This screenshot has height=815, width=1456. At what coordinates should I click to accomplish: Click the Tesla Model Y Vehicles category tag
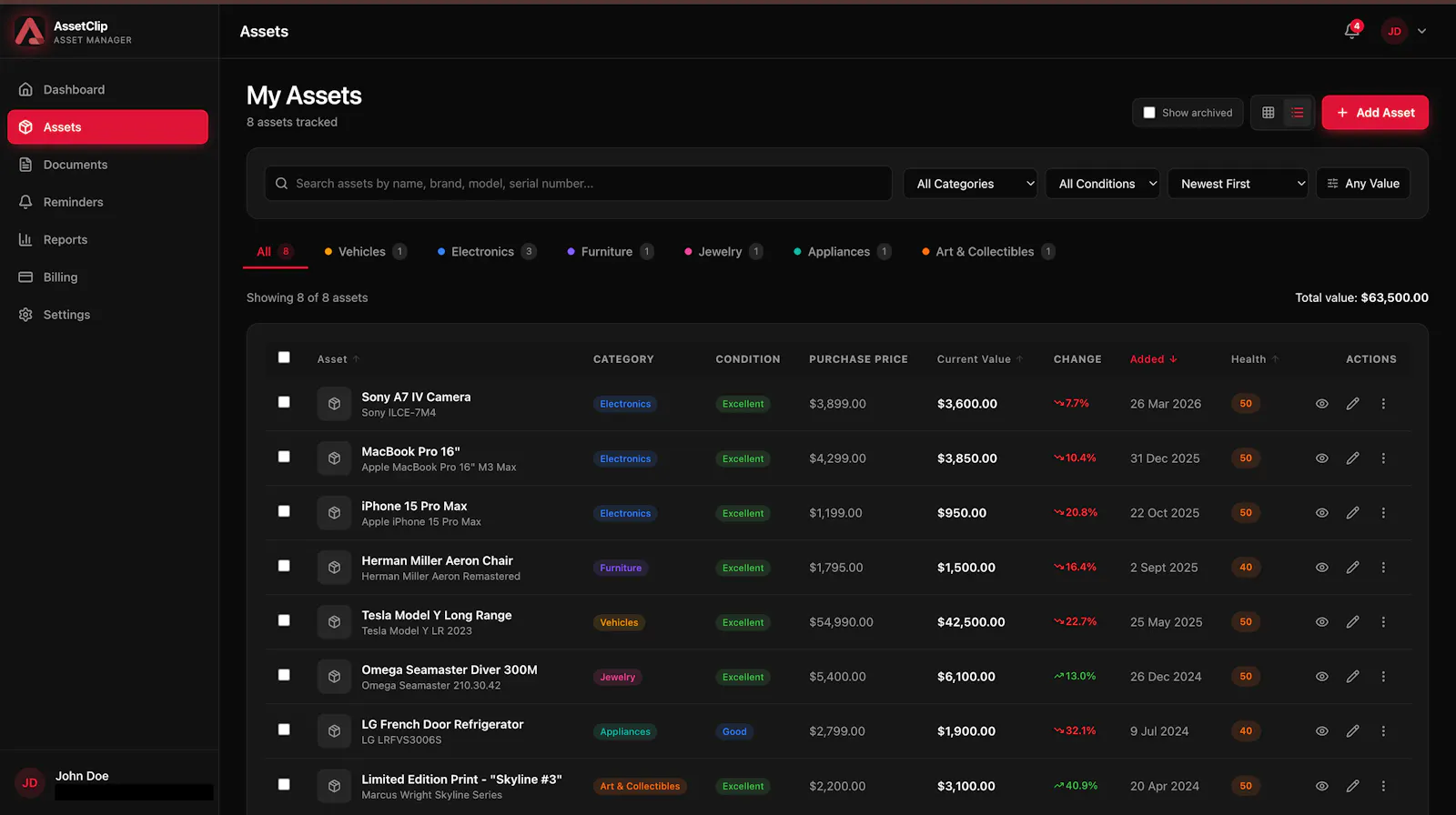coord(619,622)
